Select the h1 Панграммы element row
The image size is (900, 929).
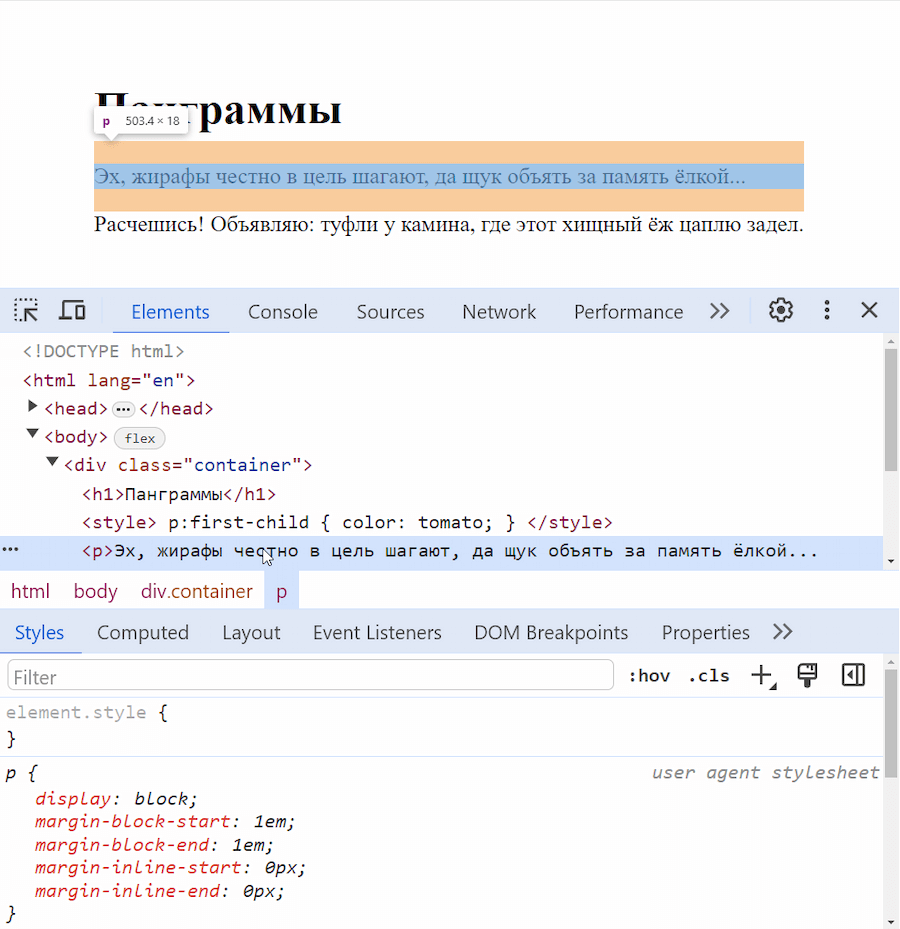click(x=179, y=494)
